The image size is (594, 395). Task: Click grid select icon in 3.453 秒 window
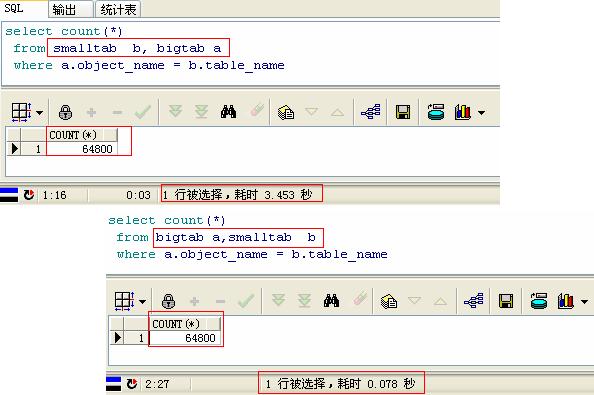click(x=22, y=112)
